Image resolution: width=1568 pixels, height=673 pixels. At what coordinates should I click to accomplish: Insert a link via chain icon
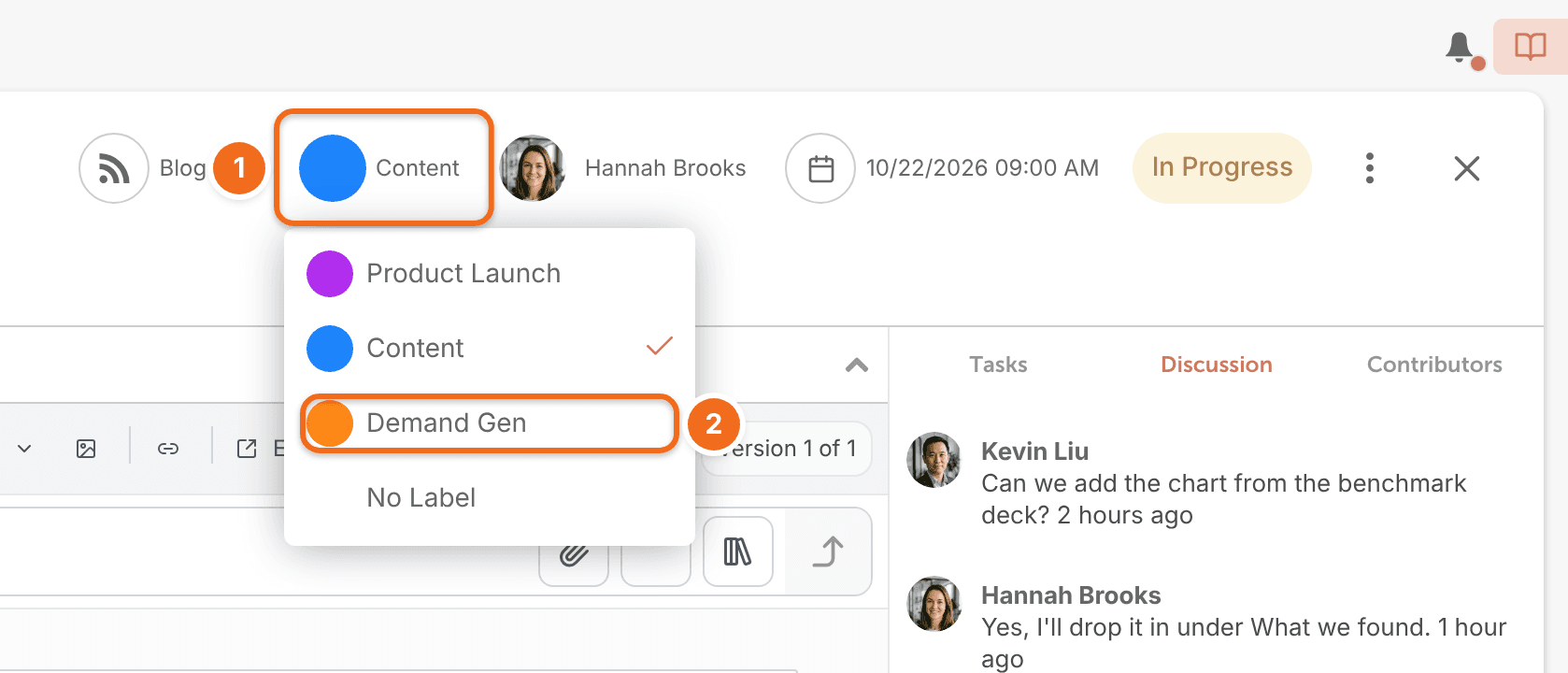tap(168, 449)
